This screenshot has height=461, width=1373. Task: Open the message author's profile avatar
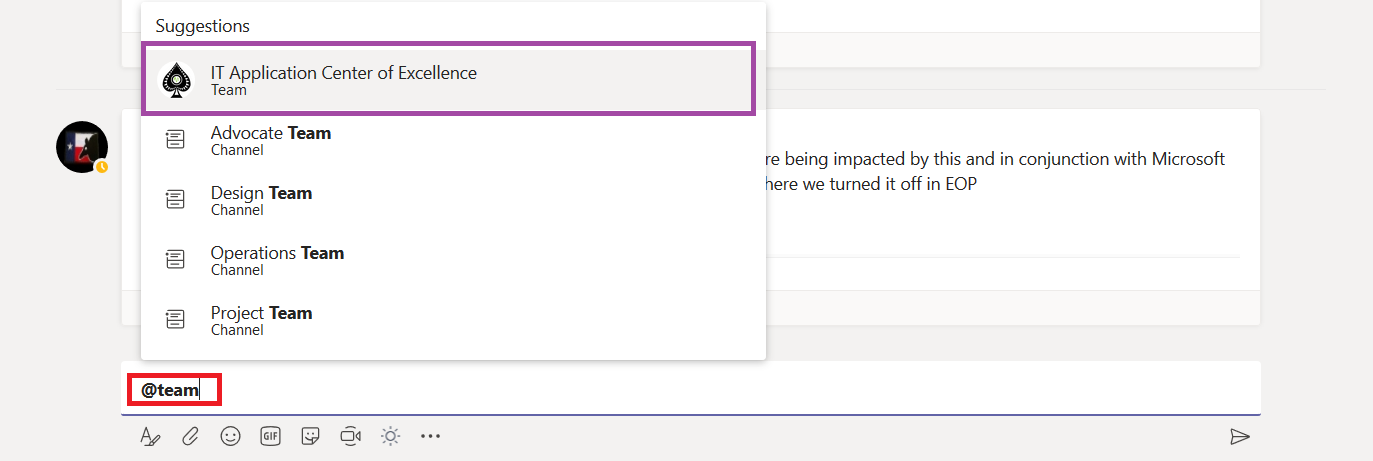[x=82, y=148]
